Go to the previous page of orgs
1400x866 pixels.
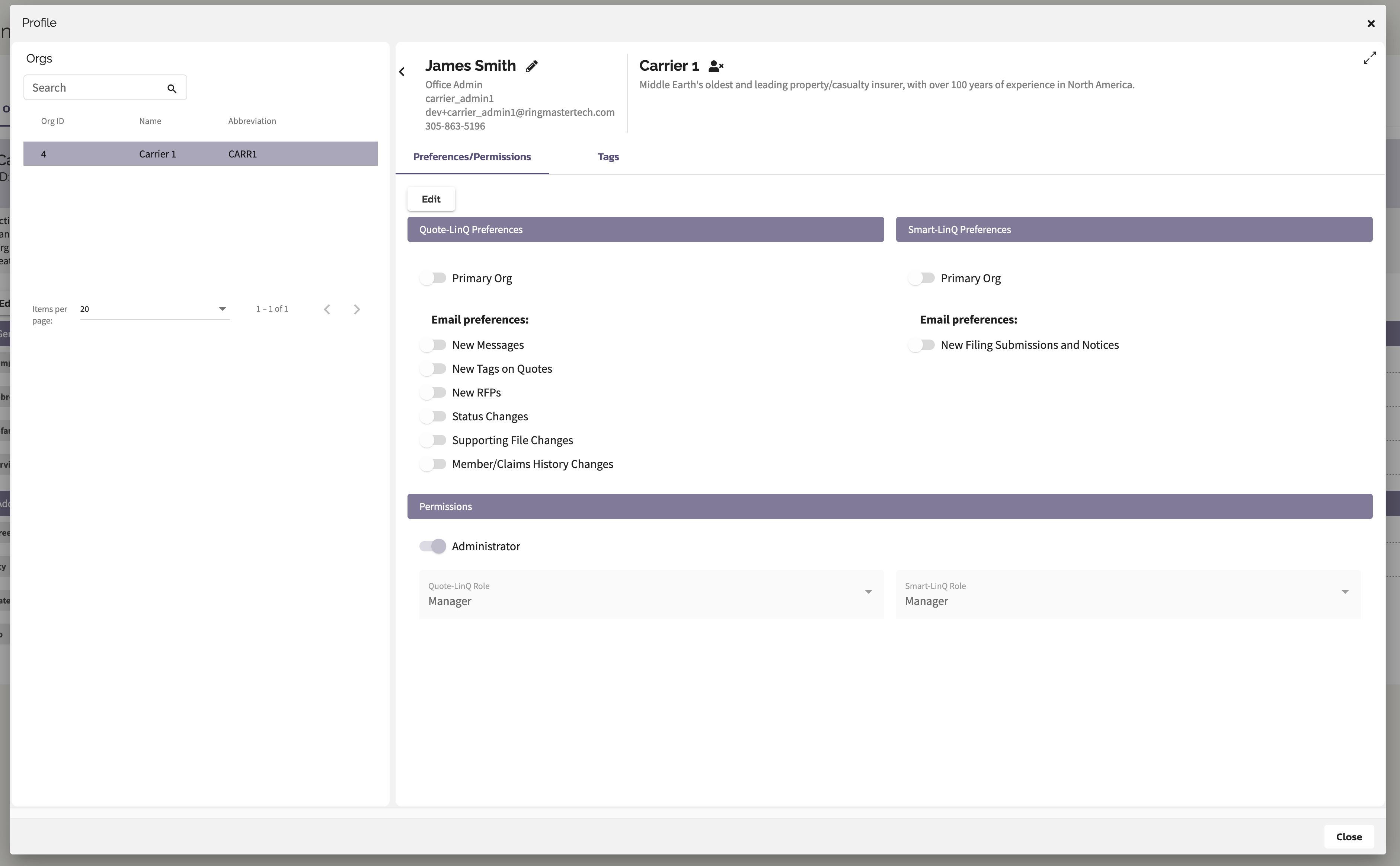pyautogui.click(x=327, y=309)
